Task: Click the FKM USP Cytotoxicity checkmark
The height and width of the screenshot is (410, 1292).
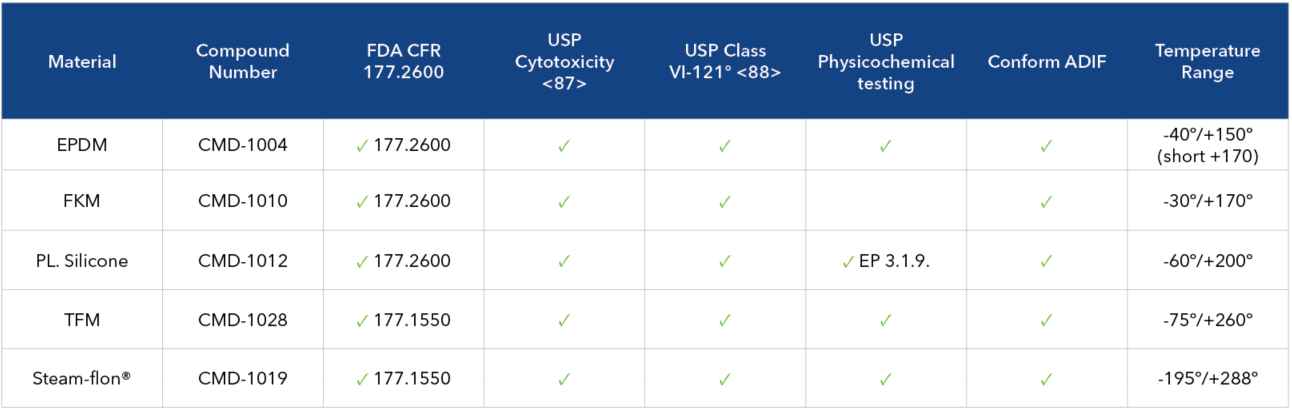Action: (x=564, y=202)
